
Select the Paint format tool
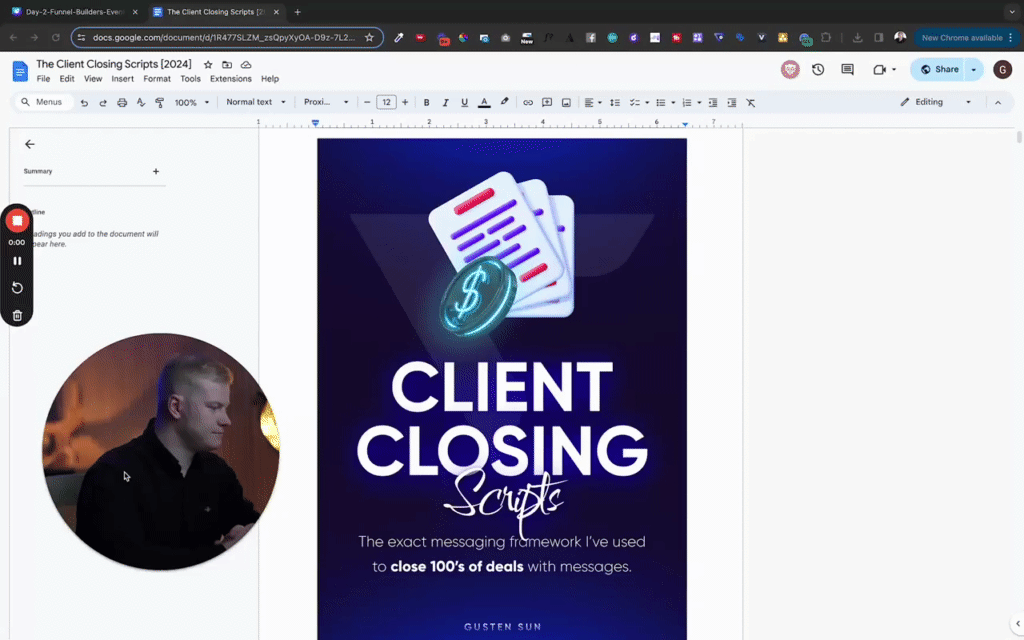pos(159,102)
